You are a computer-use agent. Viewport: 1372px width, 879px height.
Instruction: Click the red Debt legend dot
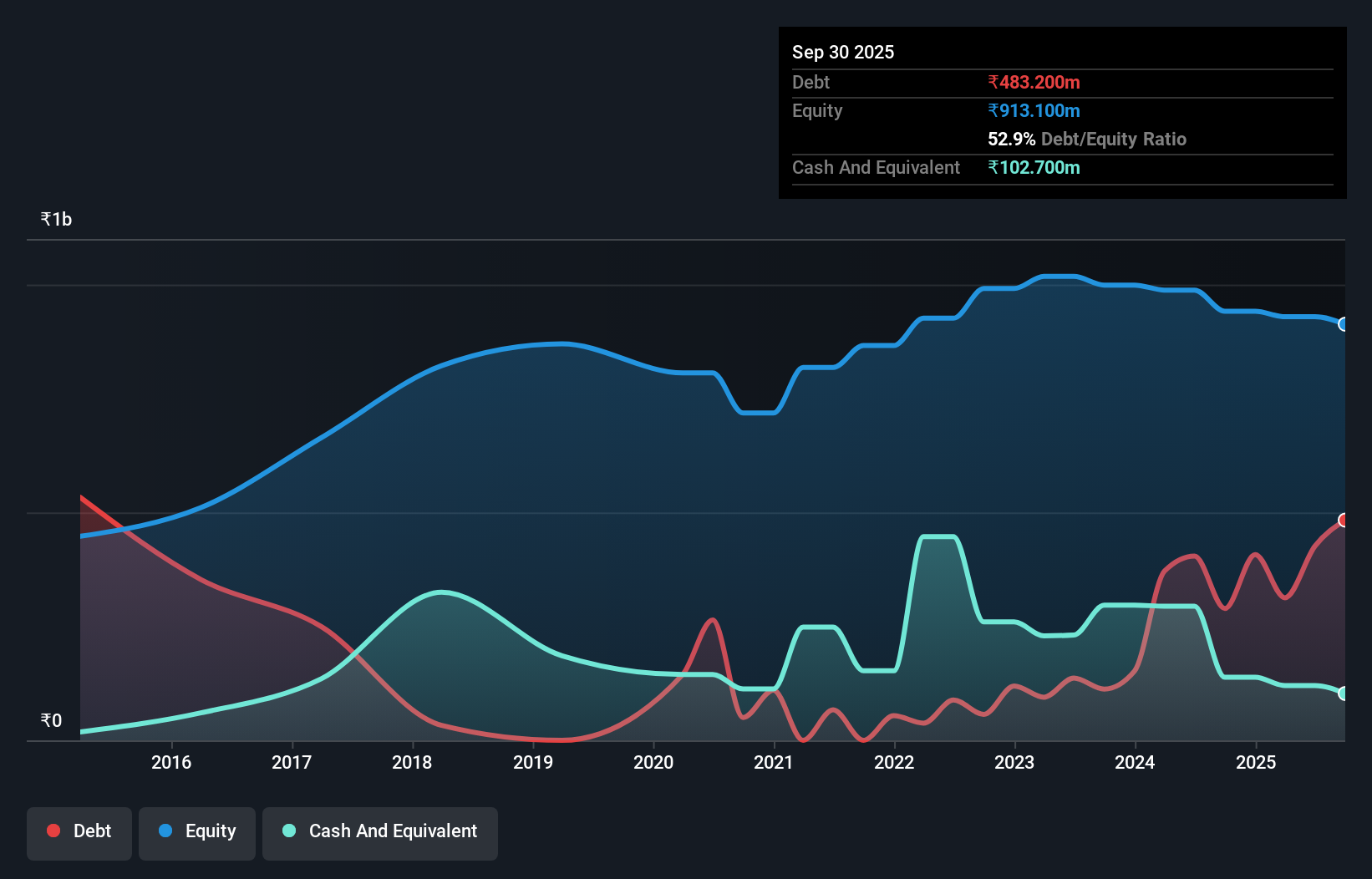53,831
